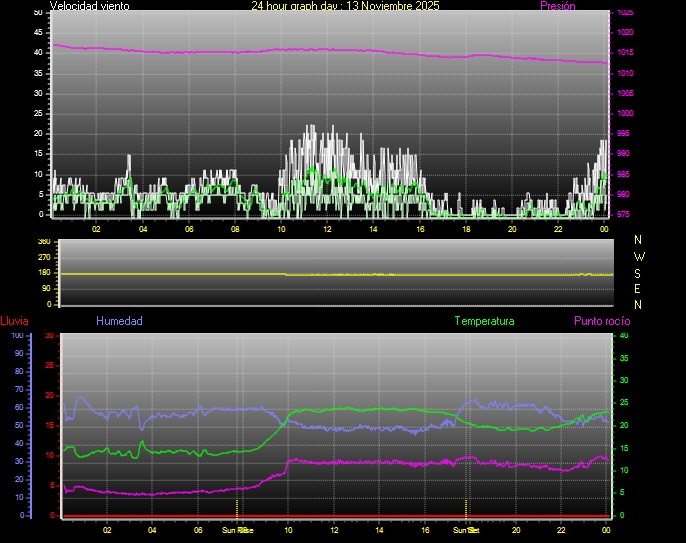
Task: Click hour 12 under the wind speed chart
Action: tap(327, 229)
